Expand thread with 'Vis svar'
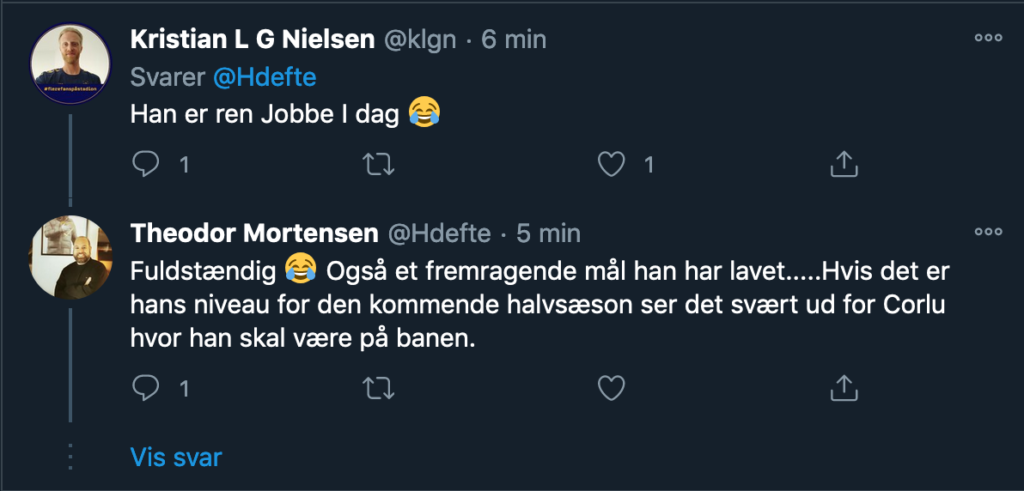 [x=176, y=458]
